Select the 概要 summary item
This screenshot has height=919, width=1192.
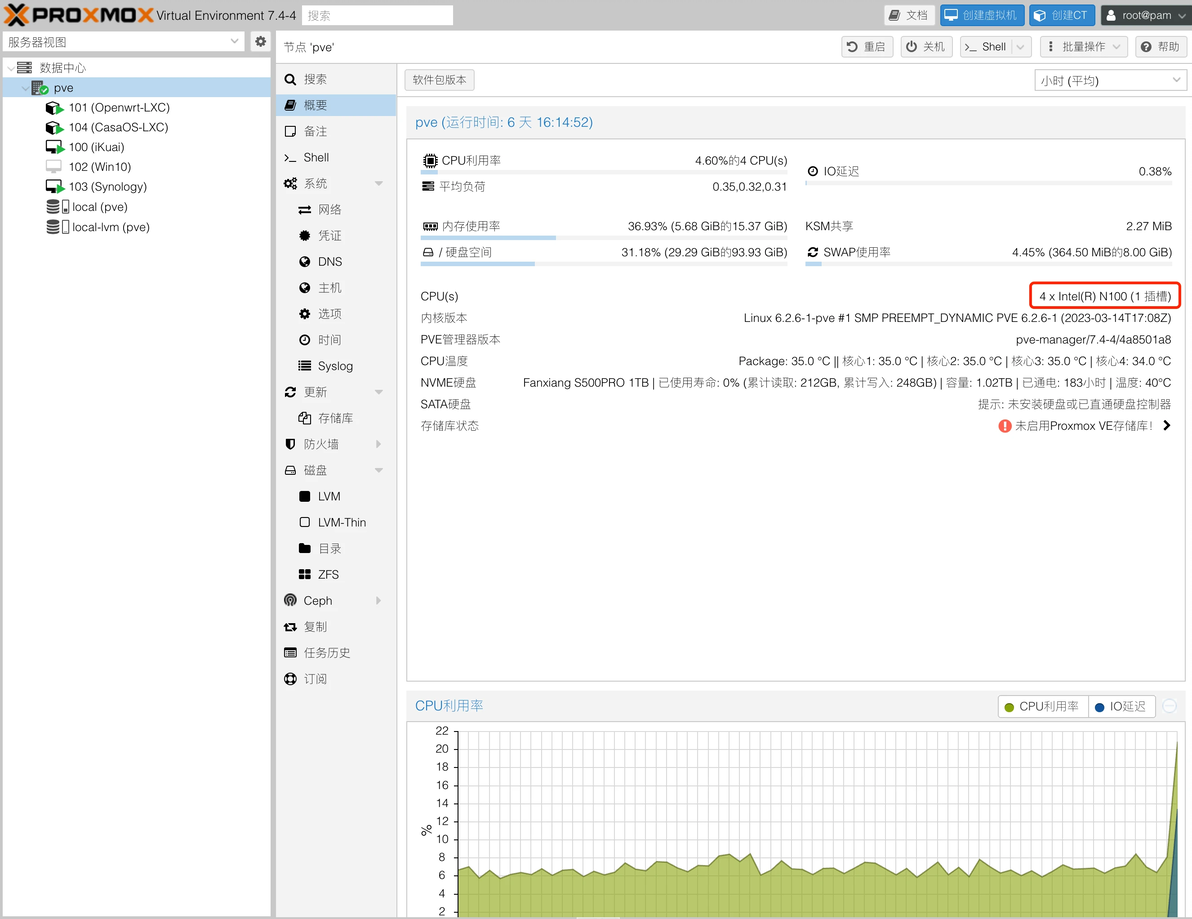[336, 105]
